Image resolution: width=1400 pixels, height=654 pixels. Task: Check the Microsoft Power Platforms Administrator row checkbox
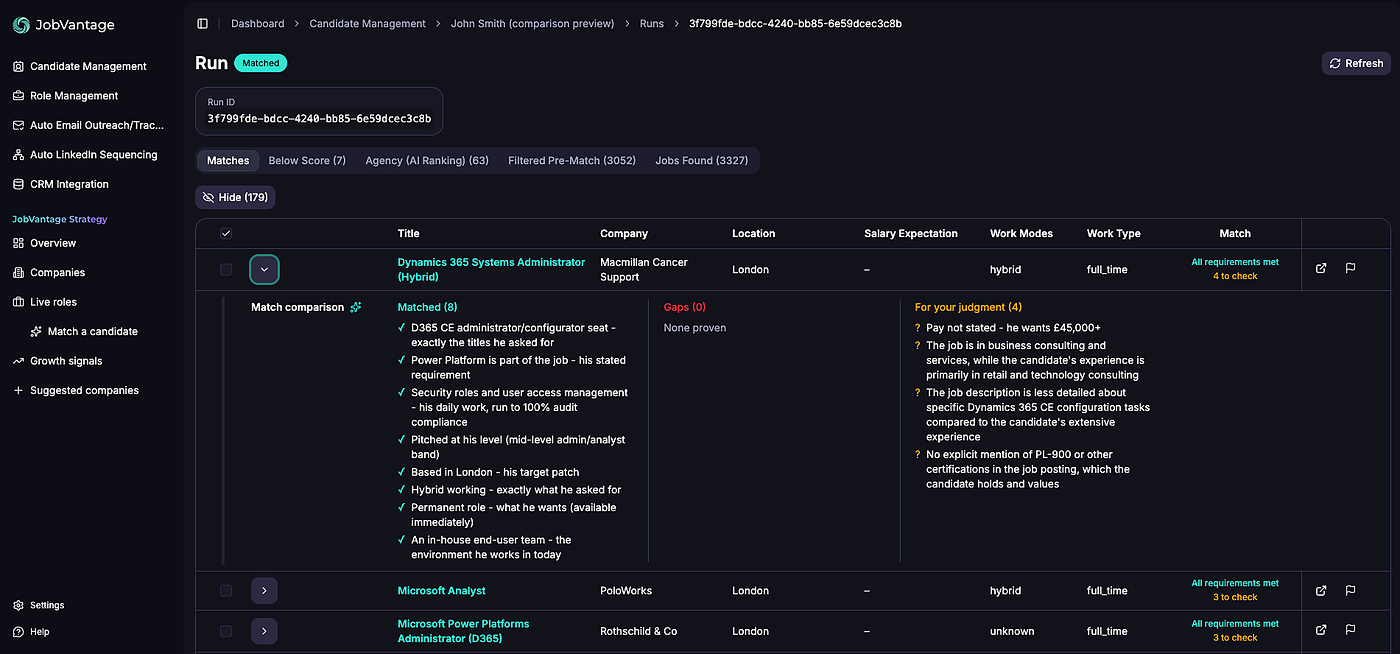click(x=226, y=631)
